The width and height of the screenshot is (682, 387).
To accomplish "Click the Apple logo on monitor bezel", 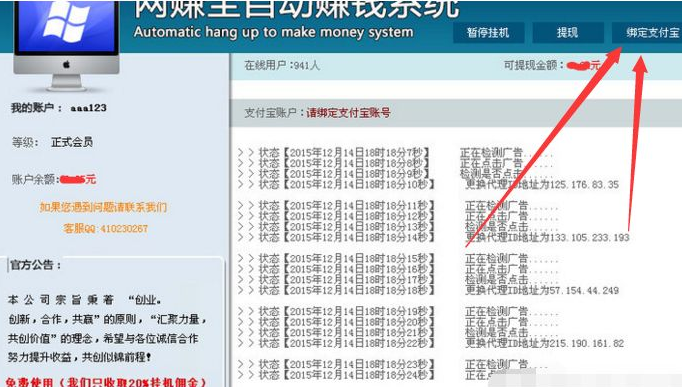I will point(66,64).
